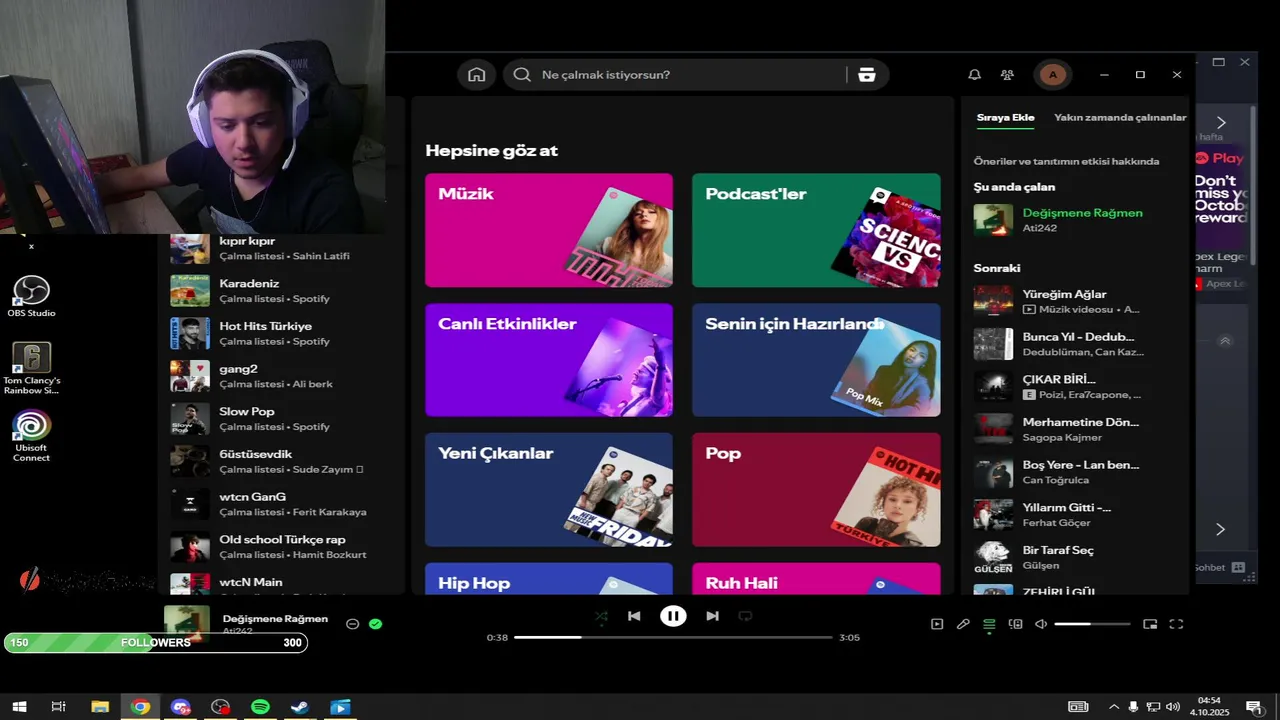The image size is (1280, 720).
Task: Adjust the volume slider
Action: pyautogui.click(x=1092, y=624)
